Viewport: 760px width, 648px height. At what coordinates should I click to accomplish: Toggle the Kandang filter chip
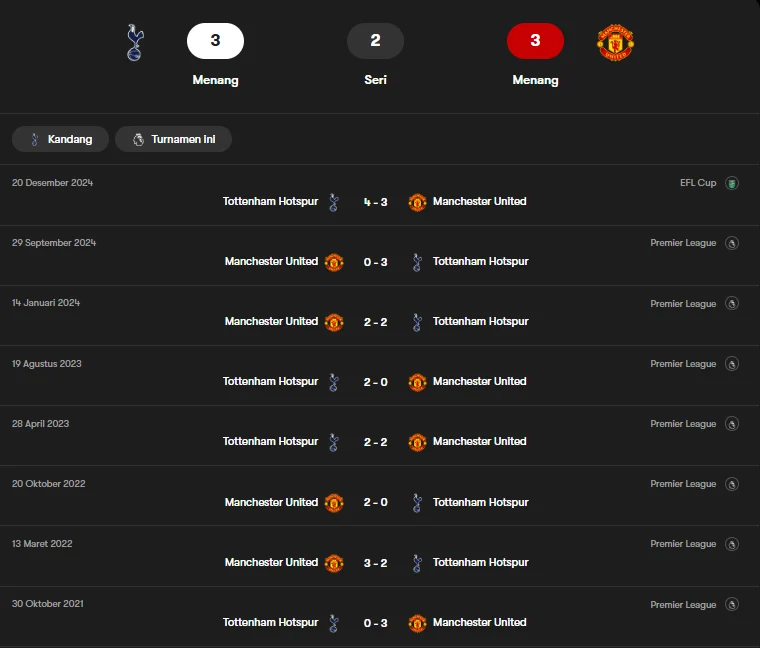click(x=59, y=139)
